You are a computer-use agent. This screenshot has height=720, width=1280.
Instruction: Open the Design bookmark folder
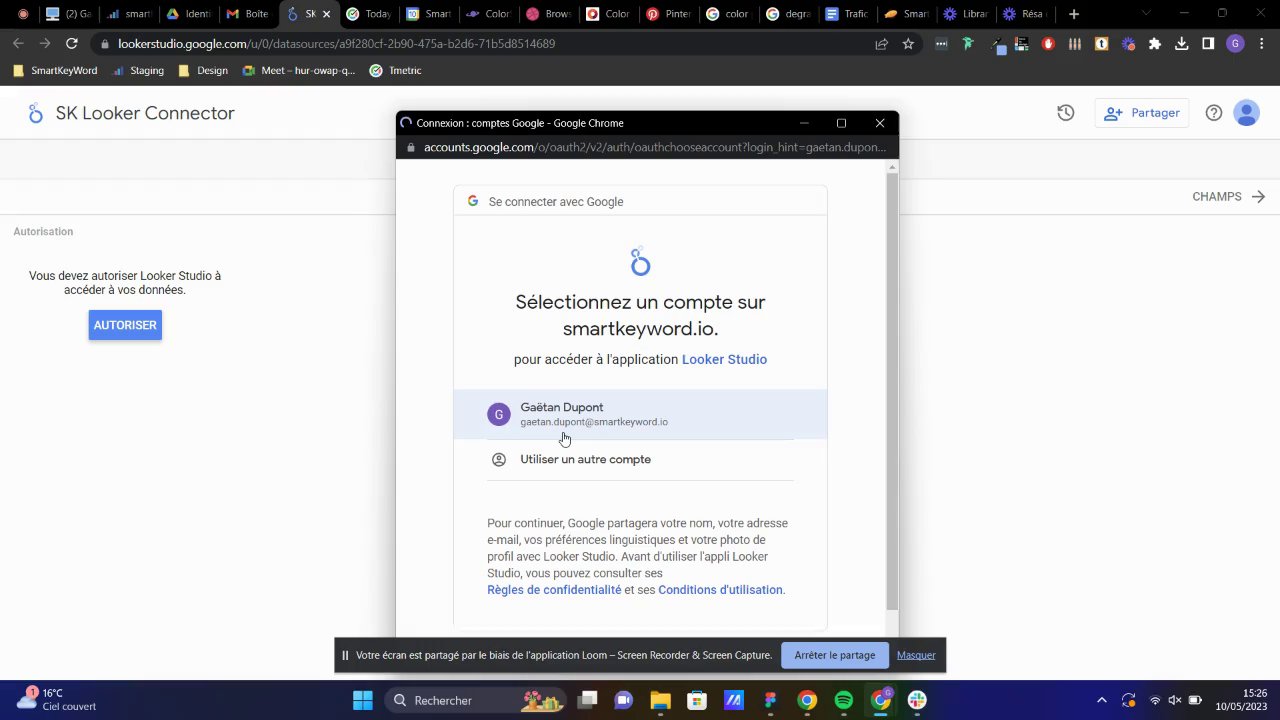click(x=203, y=71)
